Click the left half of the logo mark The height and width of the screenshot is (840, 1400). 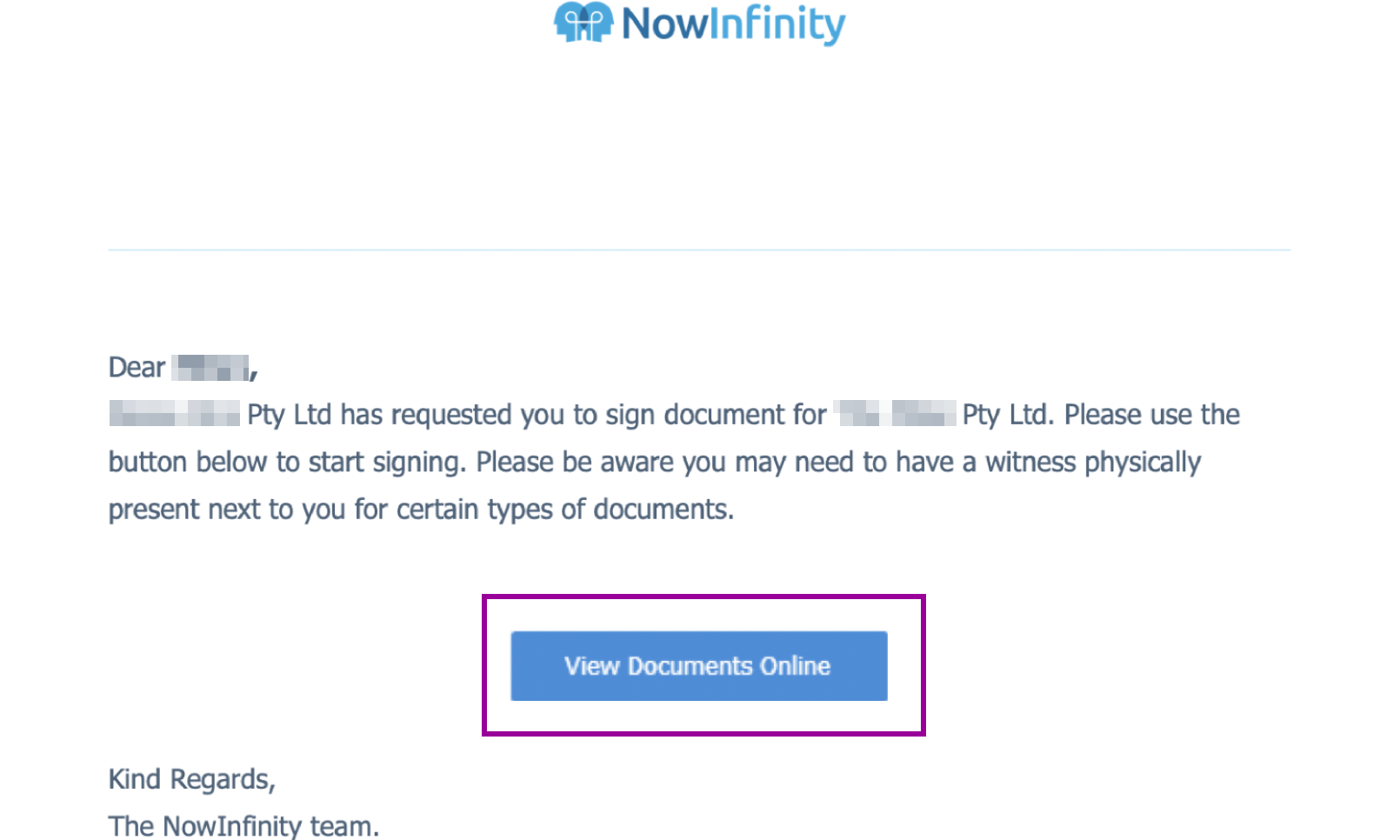tap(565, 23)
